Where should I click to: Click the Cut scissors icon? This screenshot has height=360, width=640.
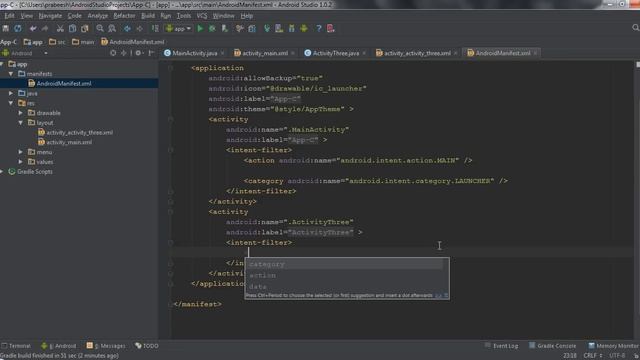coord(60,29)
